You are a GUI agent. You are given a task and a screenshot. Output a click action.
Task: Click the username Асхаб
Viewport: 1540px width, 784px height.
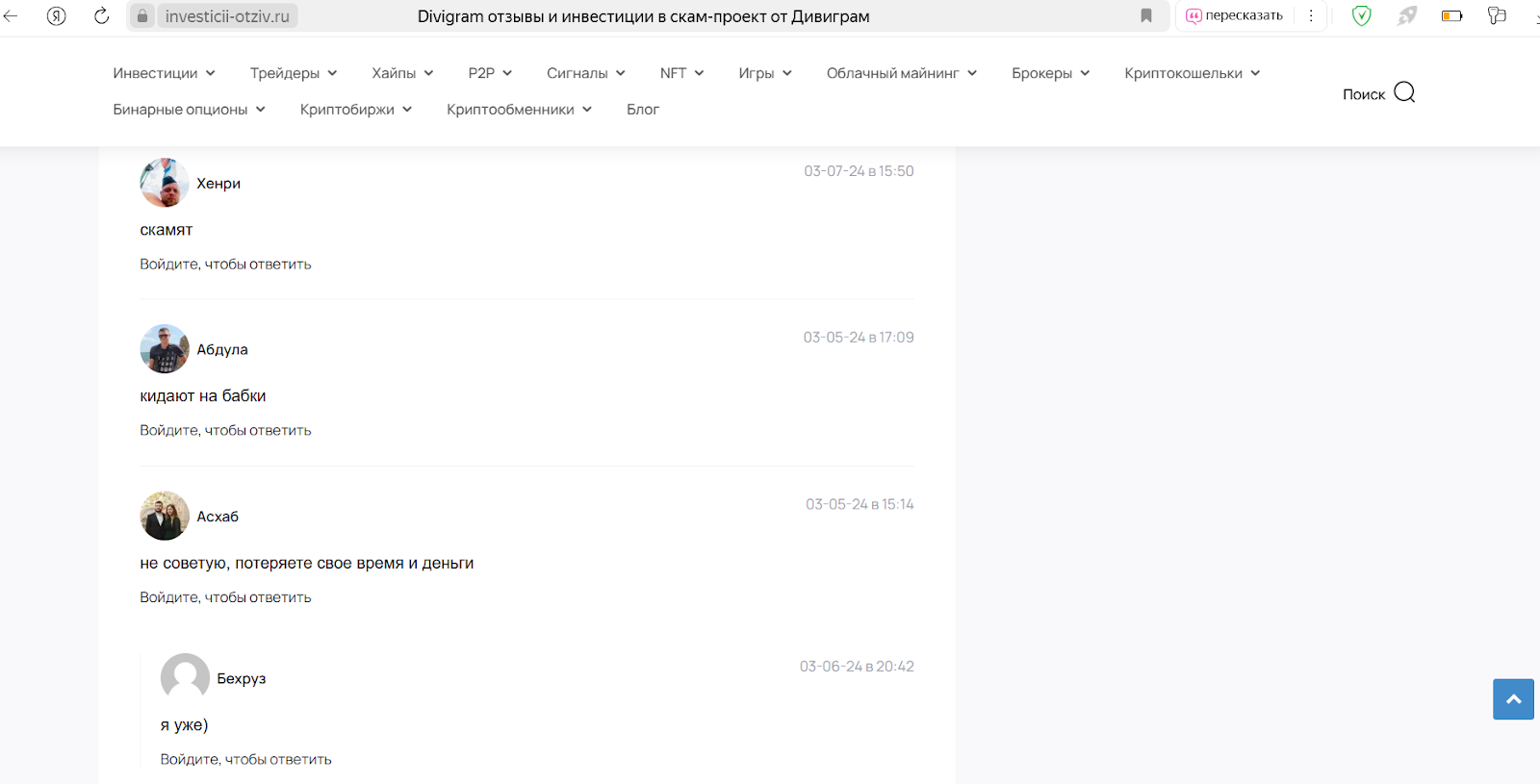pos(218,517)
